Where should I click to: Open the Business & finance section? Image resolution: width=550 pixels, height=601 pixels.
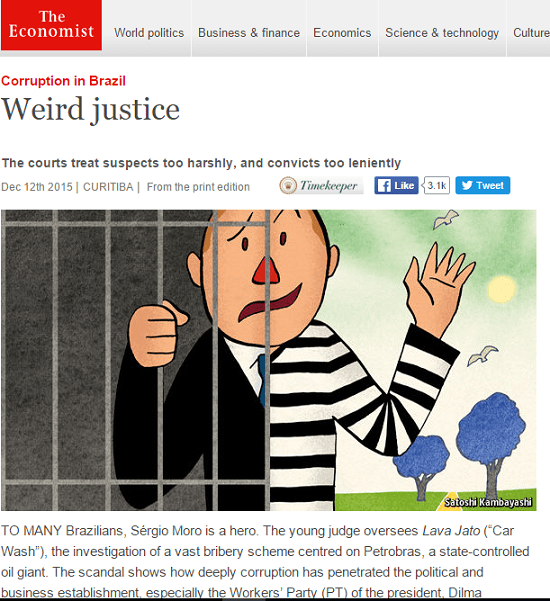(249, 33)
